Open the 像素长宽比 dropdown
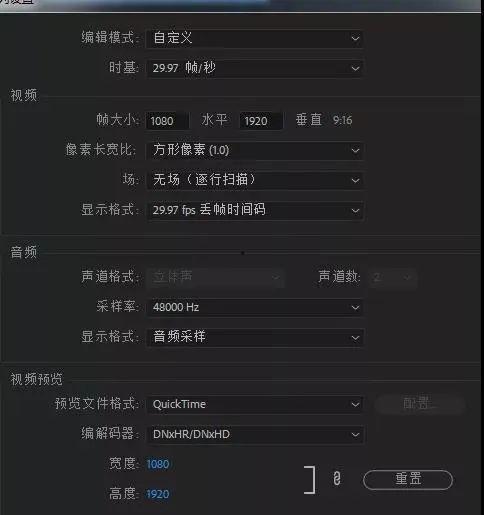This screenshot has height=515, width=484. 255,150
